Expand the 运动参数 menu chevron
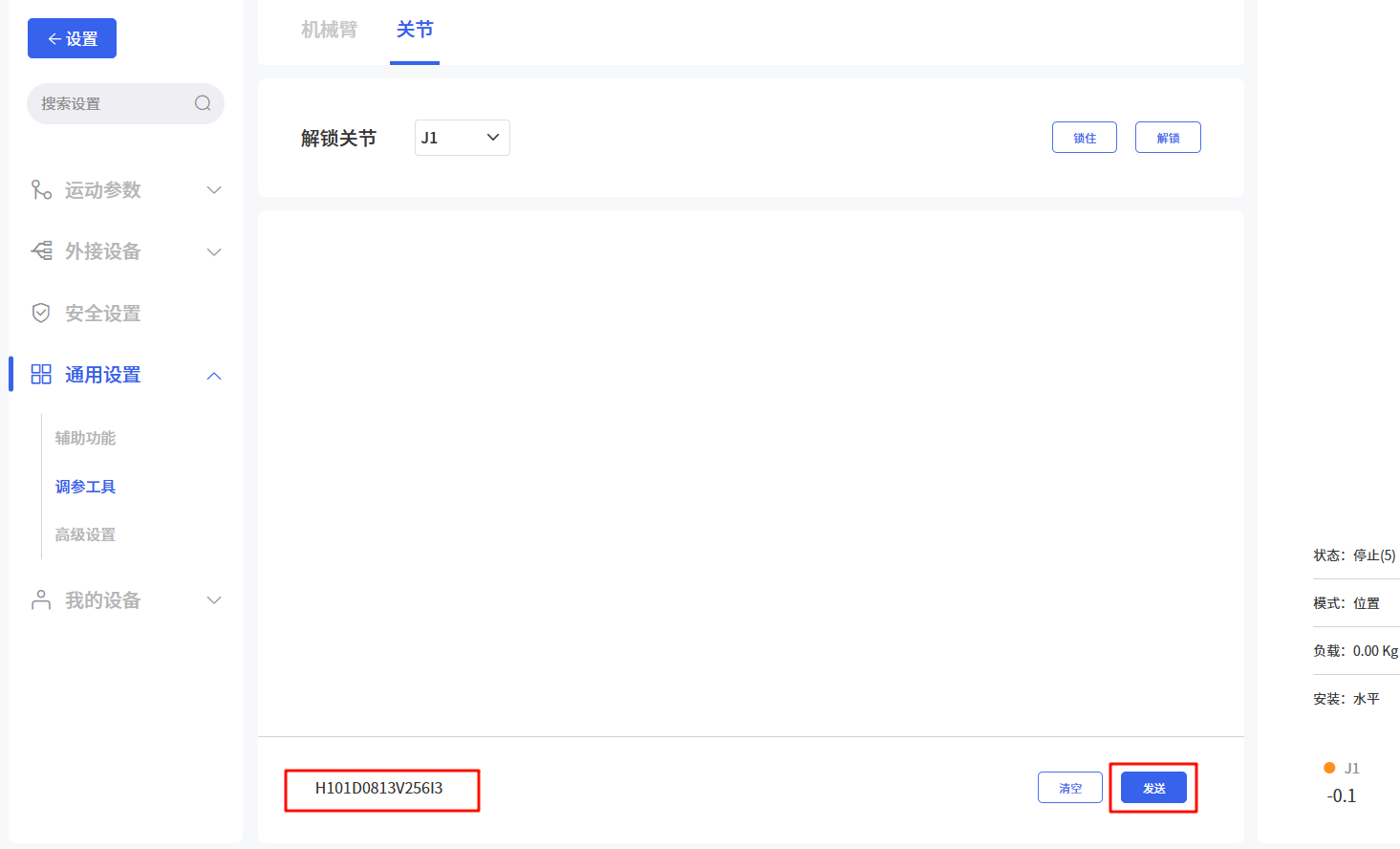Screen dimensions: 1400x849 click(x=214, y=190)
